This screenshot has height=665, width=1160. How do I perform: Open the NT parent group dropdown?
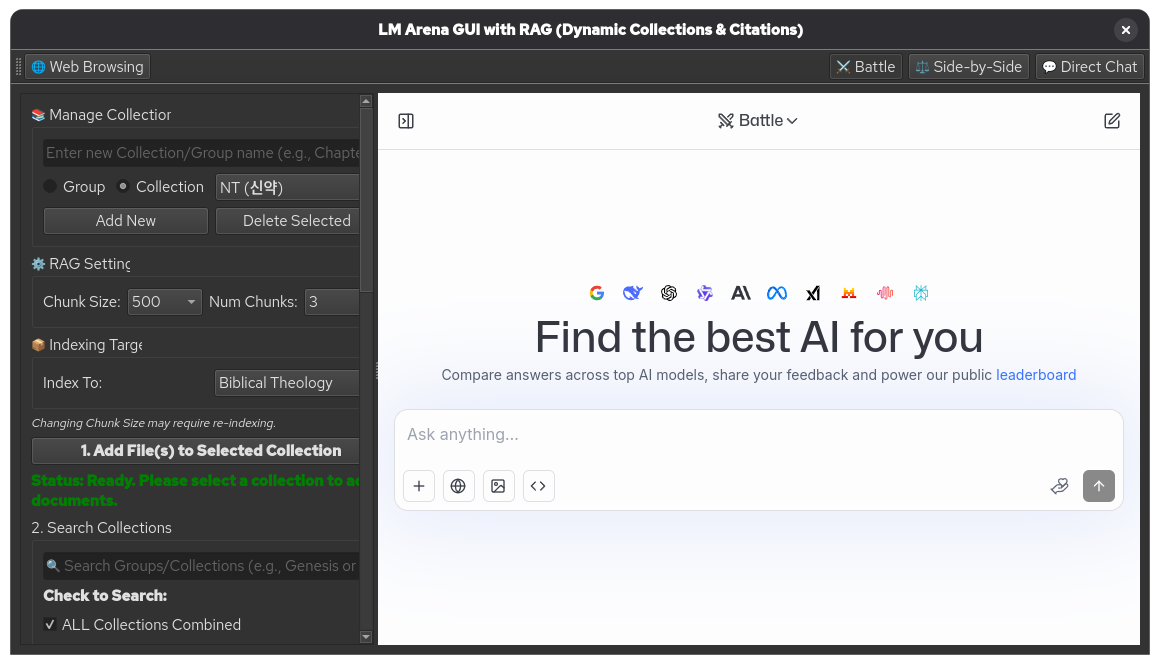(x=287, y=187)
